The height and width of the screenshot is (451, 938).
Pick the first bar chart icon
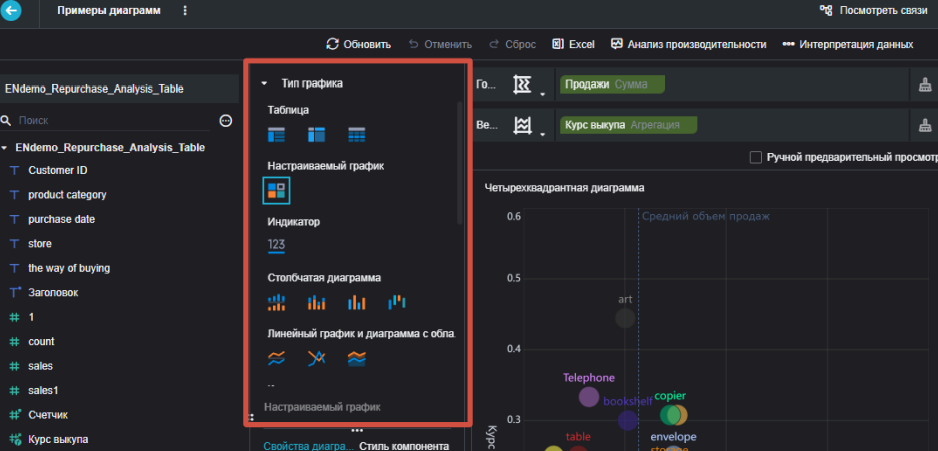276,303
